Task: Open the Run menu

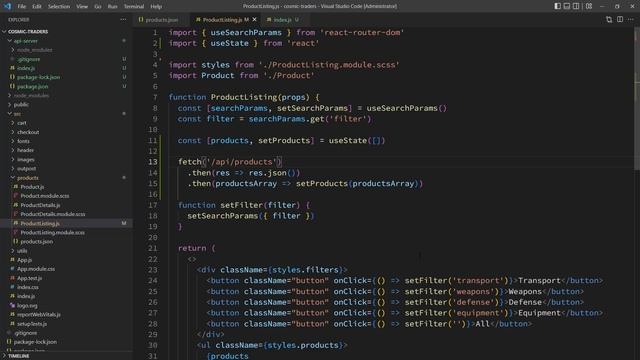Action: 112,7
